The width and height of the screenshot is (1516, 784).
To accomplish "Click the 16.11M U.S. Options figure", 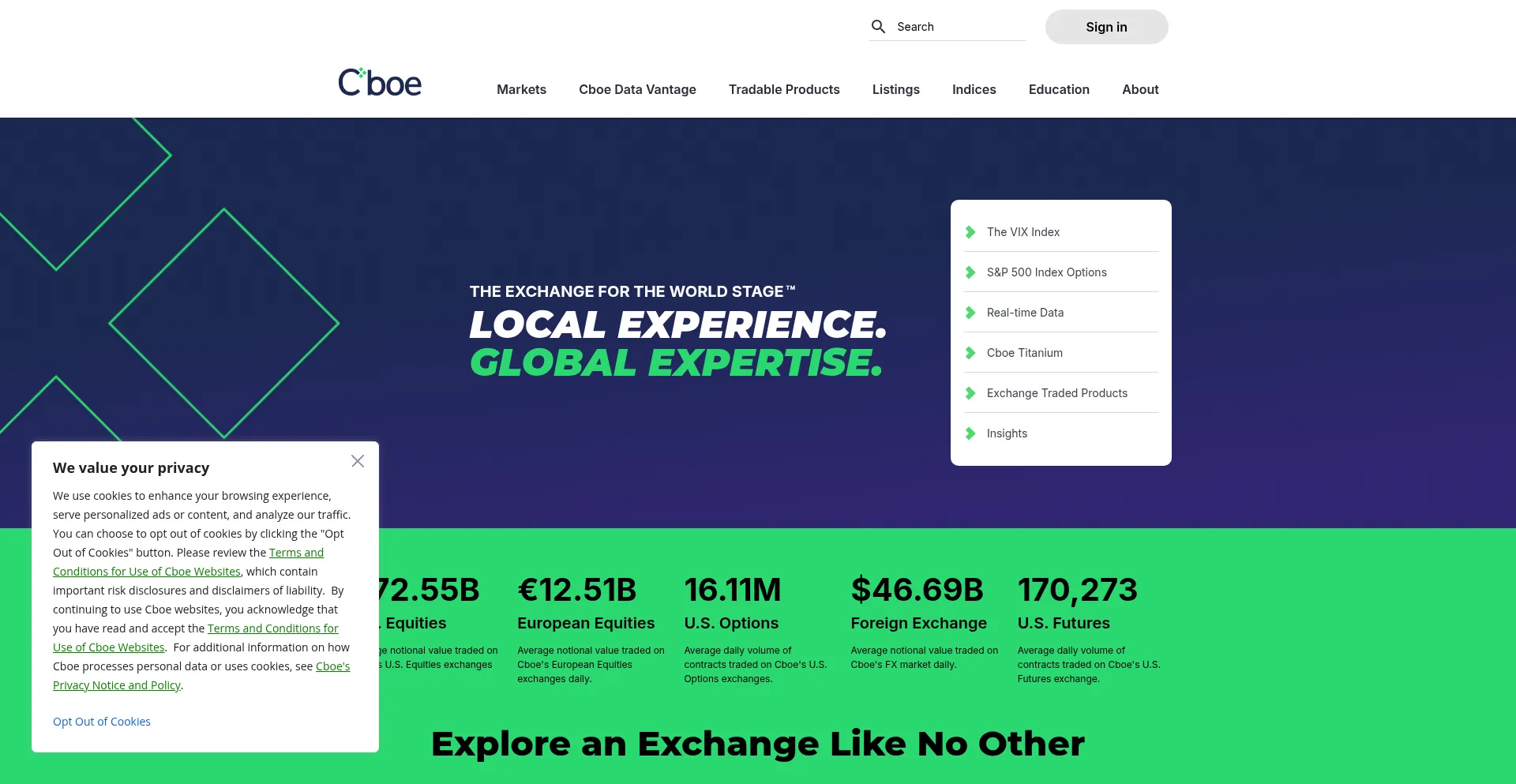I will (x=732, y=590).
